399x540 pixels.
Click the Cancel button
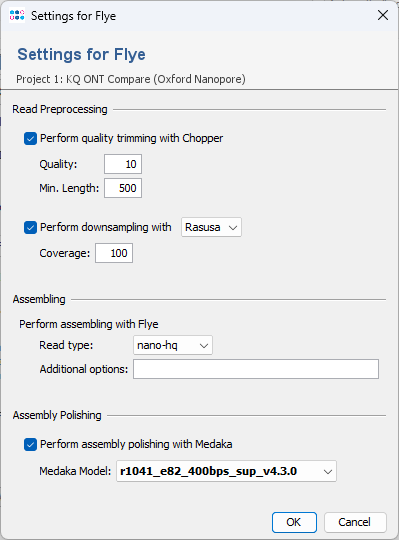pyautogui.click(x=355, y=522)
